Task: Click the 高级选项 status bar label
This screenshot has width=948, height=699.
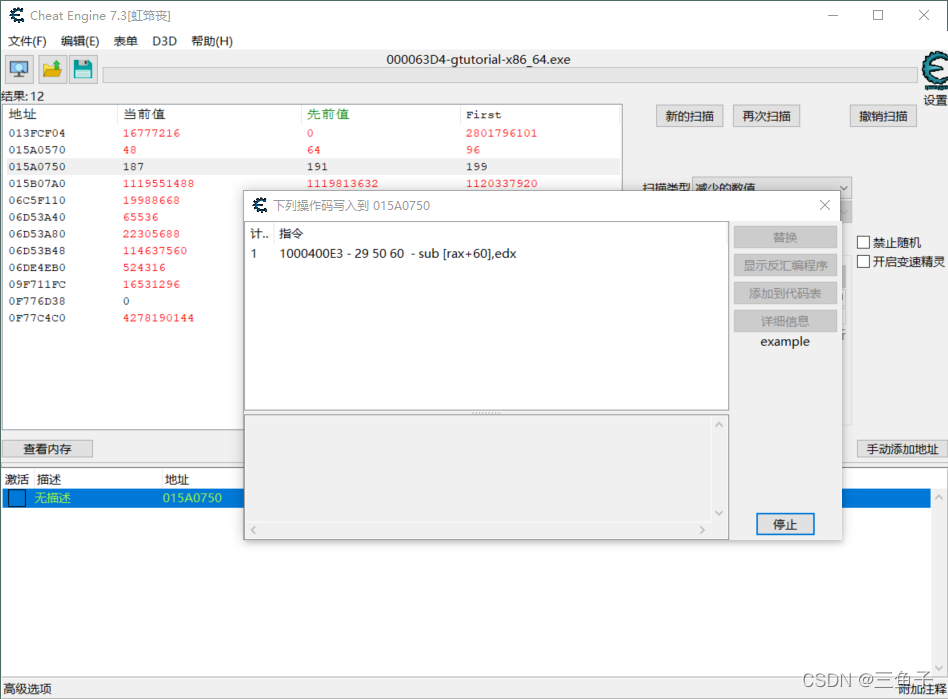Action: point(27,689)
